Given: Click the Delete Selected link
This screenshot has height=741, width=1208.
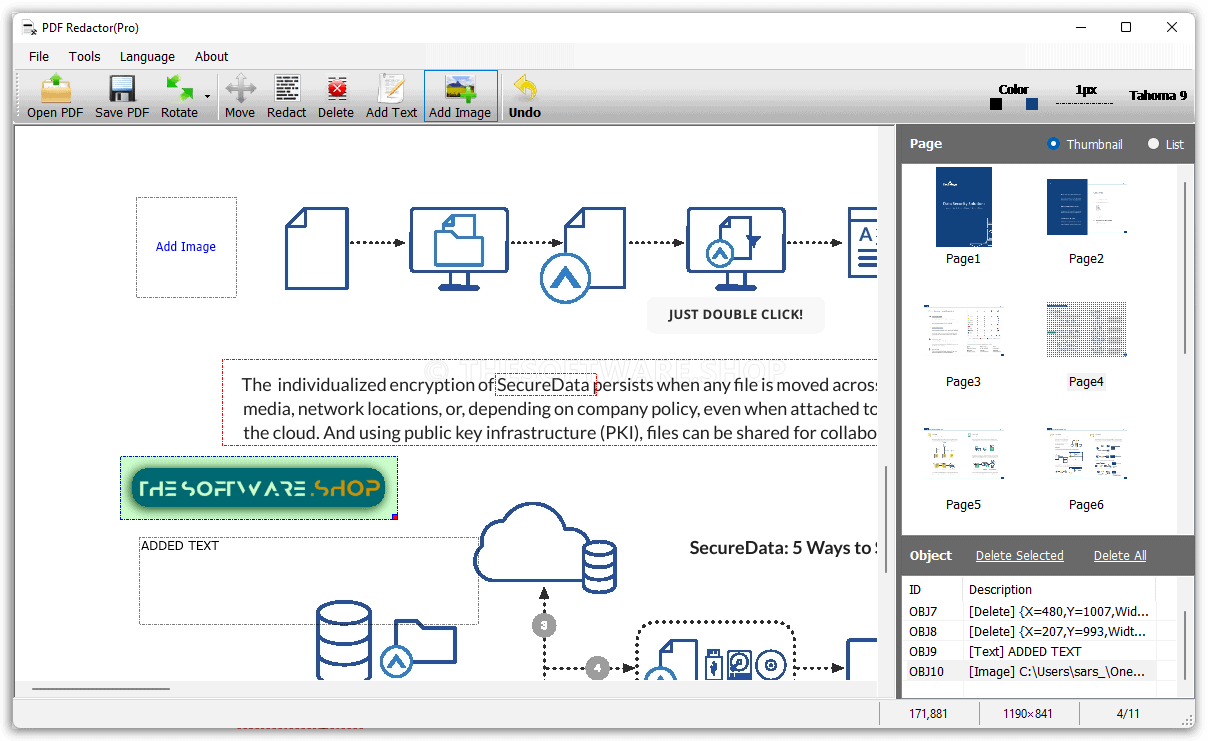Looking at the screenshot, I should point(1019,555).
